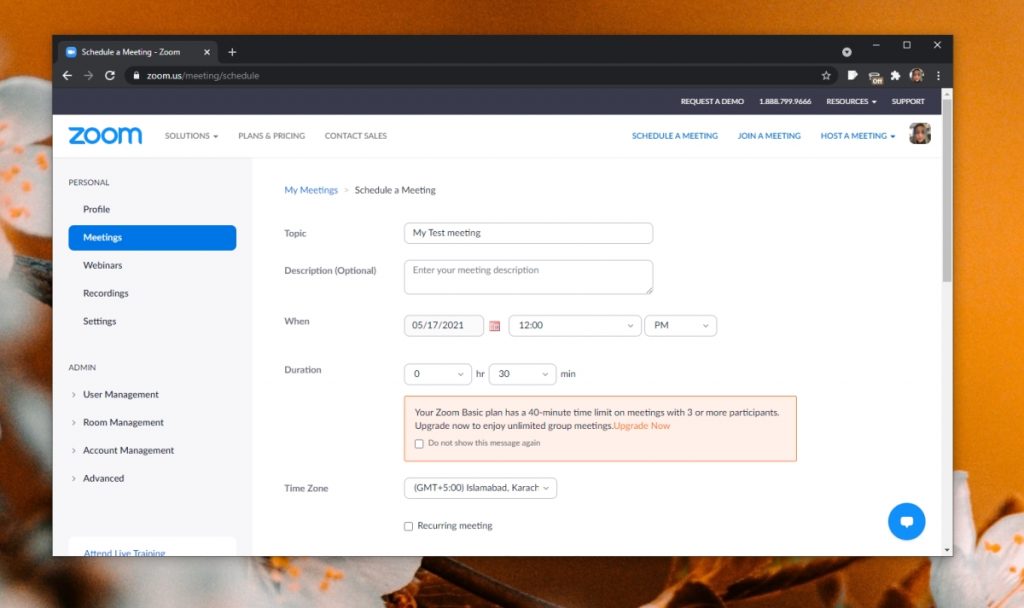This screenshot has height=608, width=1024.
Task: Click the Zoom logo
Action: pos(104,135)
